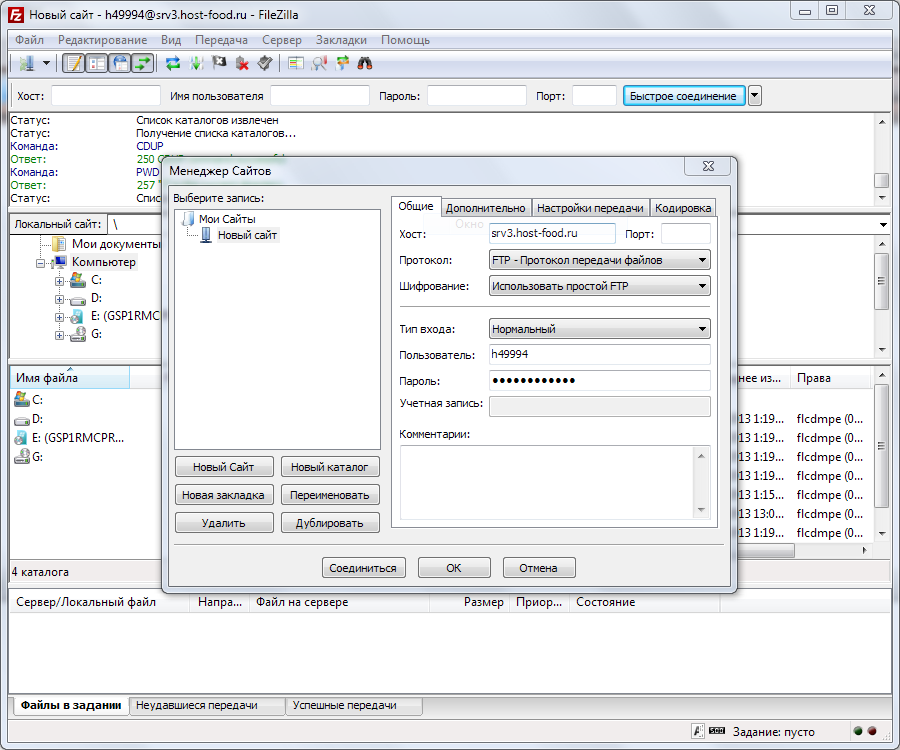
Task: Click Соединиться button
Action: point(363,568)
